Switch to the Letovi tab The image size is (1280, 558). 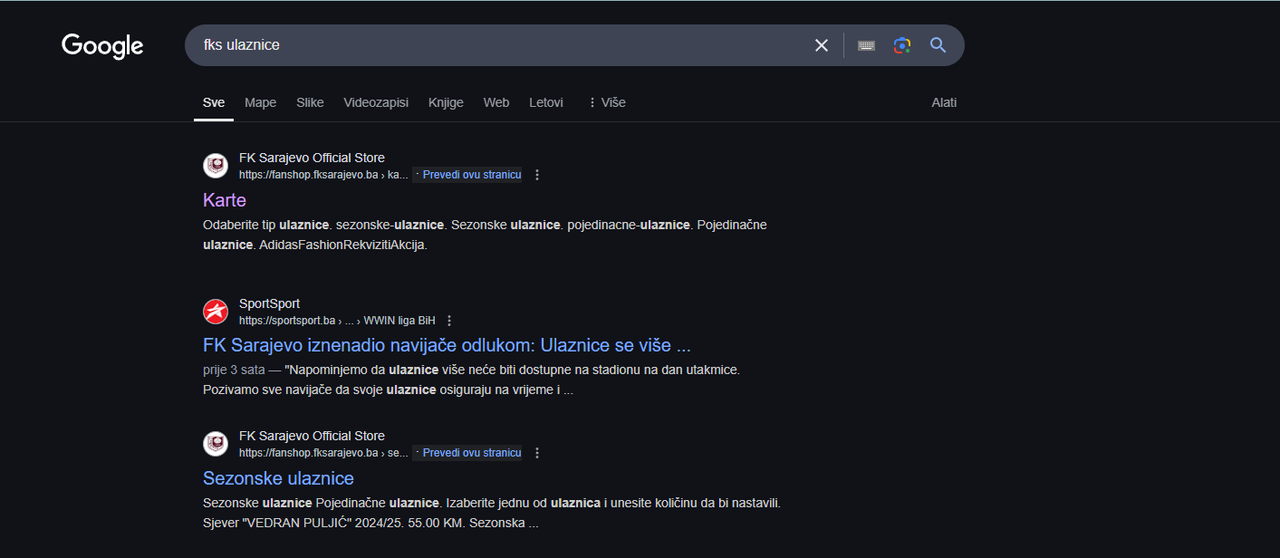click(546, 102)
